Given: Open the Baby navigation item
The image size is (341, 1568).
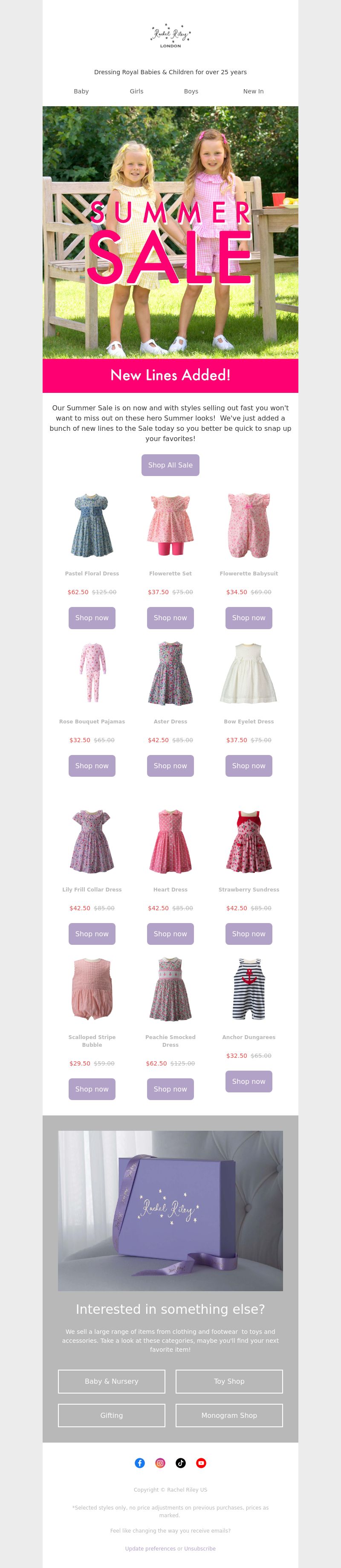Looking at the screenshot, I should pos(81,91).
